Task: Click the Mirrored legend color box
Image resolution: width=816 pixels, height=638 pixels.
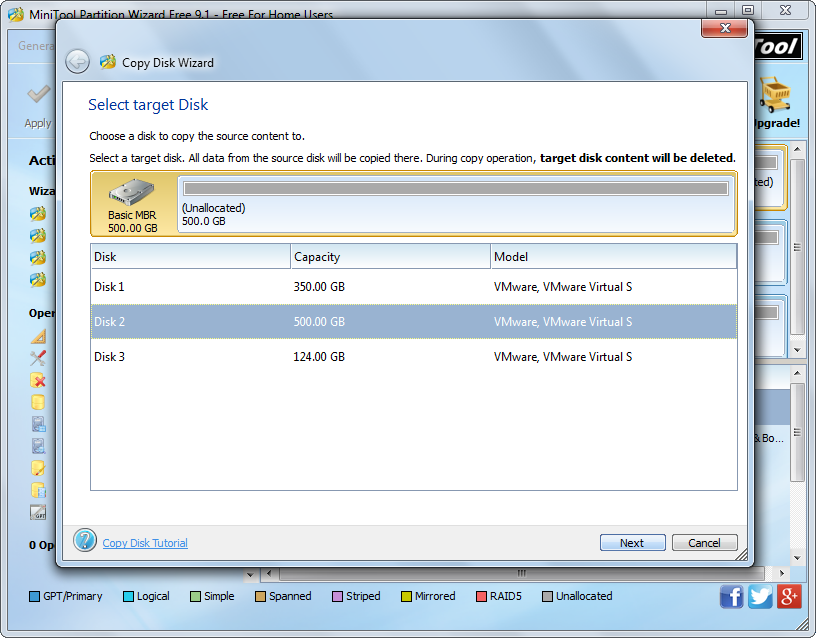Action: 406,596
